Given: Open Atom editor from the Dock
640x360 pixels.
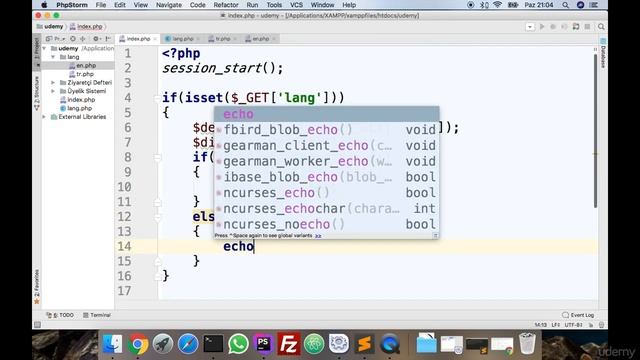Looking at the screenshot, I should (314, 344).
